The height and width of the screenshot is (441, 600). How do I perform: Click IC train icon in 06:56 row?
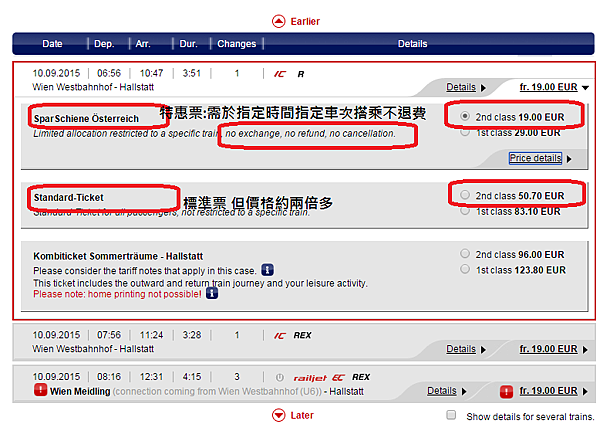tap(279, 74)
